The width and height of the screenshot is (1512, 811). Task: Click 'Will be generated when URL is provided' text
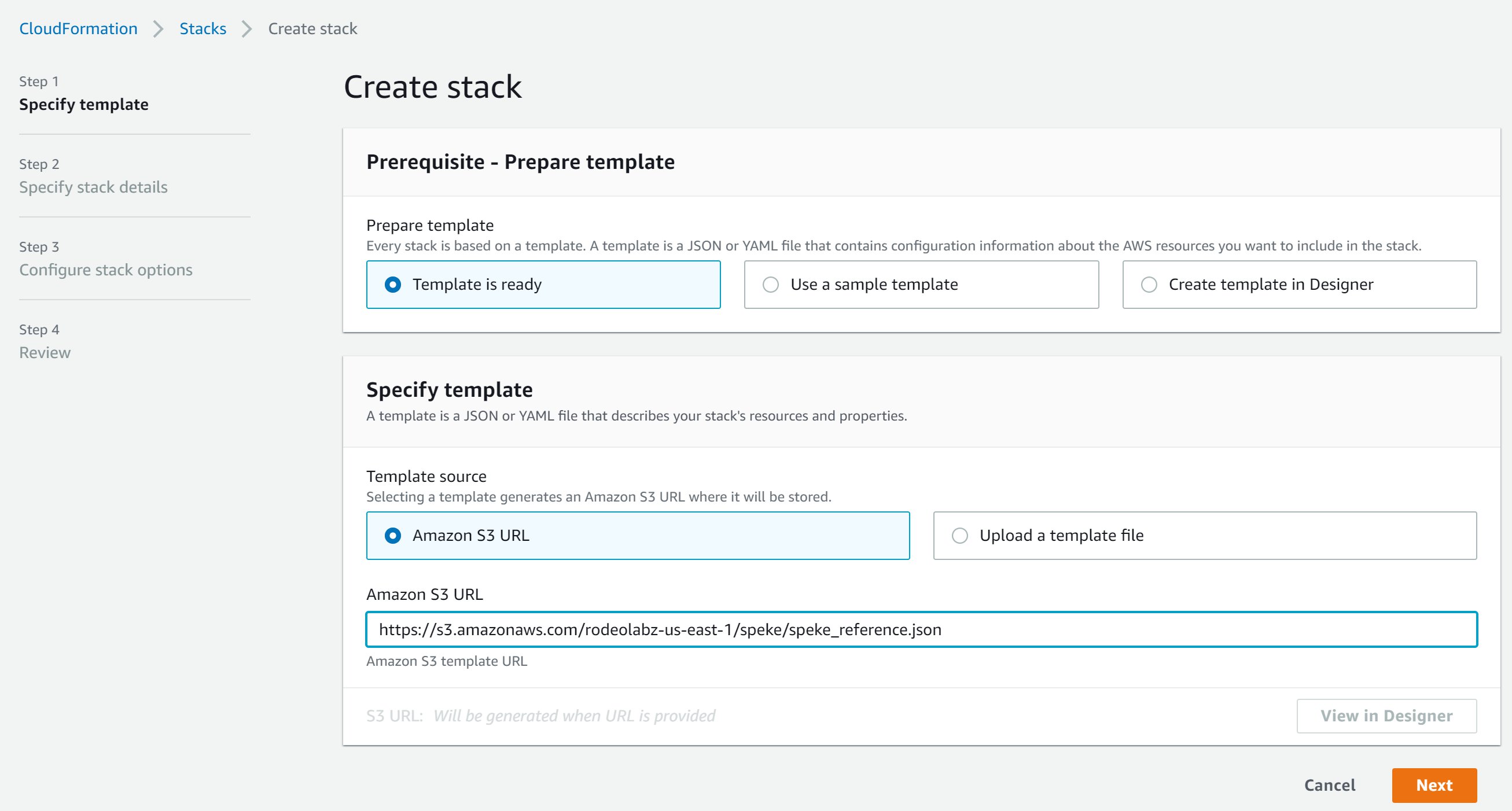click(574, 716)
